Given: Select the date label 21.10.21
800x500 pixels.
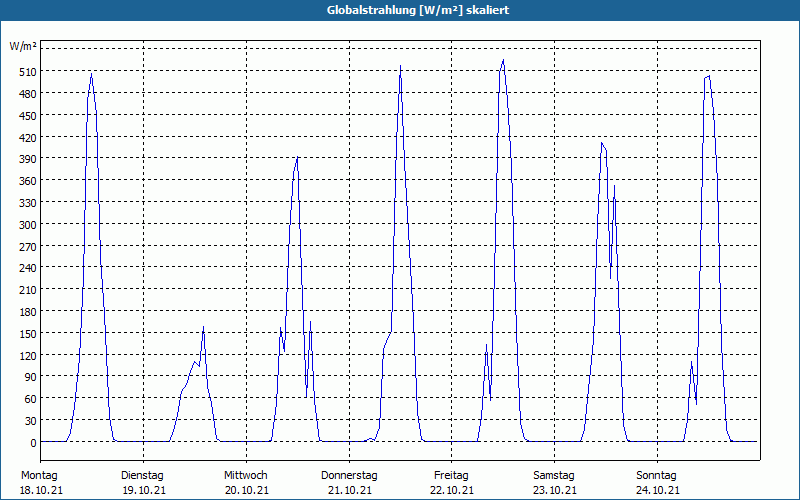Looking at the screenshot, I should 350,490.
